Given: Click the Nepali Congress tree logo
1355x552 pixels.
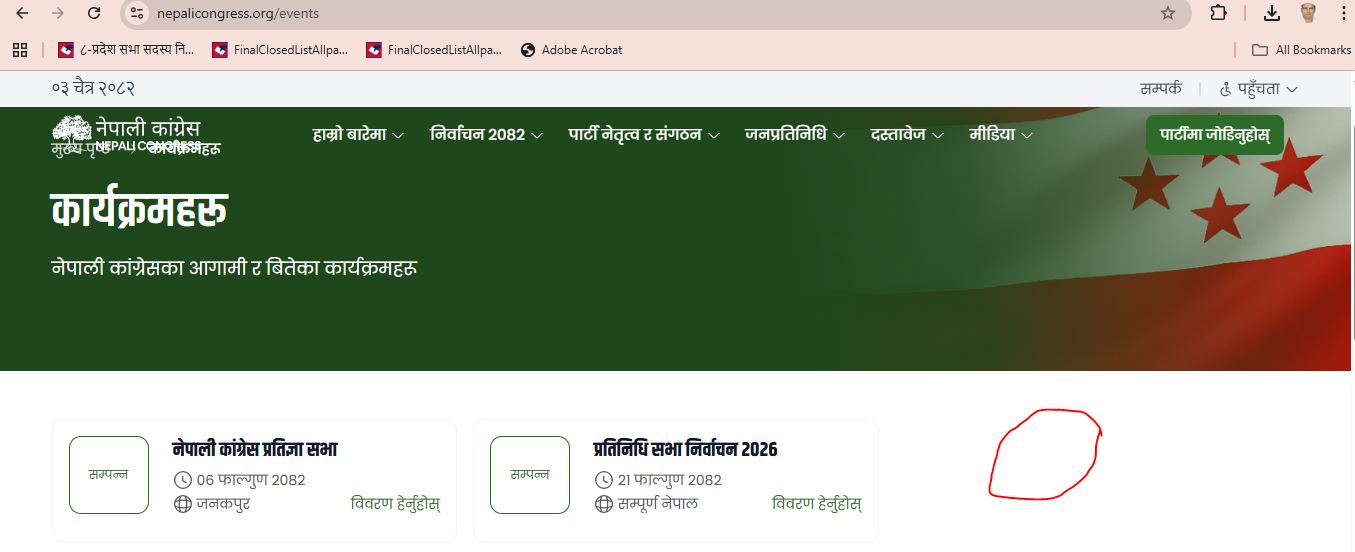Looking at the screenshot, I should click(x=71, y=131).
